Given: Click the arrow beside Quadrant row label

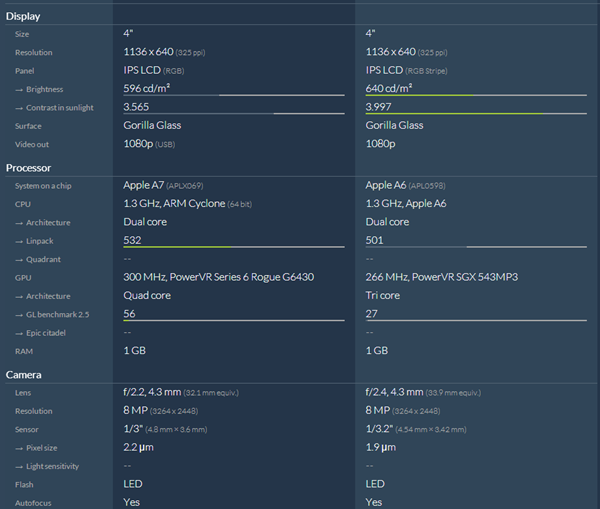Looking at the screenshot, I should [x=19, y=259].
